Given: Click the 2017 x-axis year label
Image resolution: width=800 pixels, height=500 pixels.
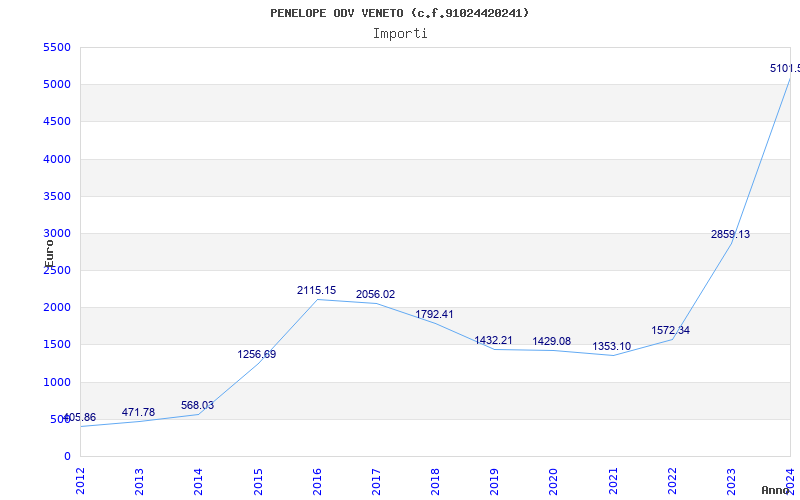Looking at the screenshot, I should (x=376, y=481).
